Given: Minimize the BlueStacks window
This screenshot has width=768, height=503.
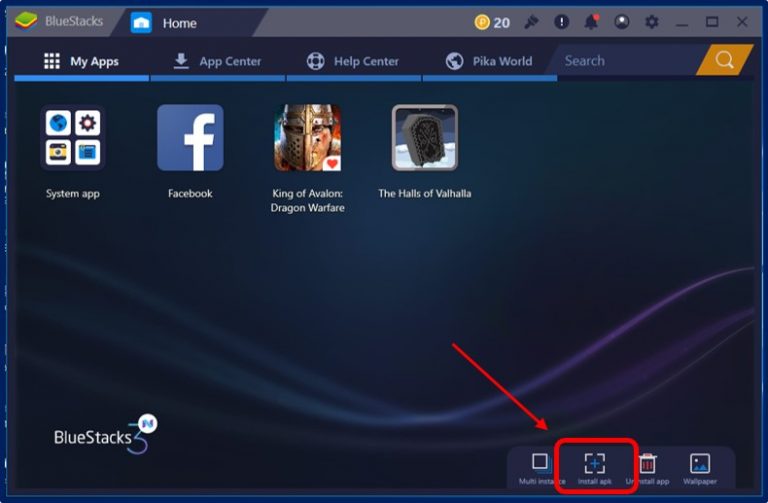Looking at the screenshot, I should (x=682, y=23).
